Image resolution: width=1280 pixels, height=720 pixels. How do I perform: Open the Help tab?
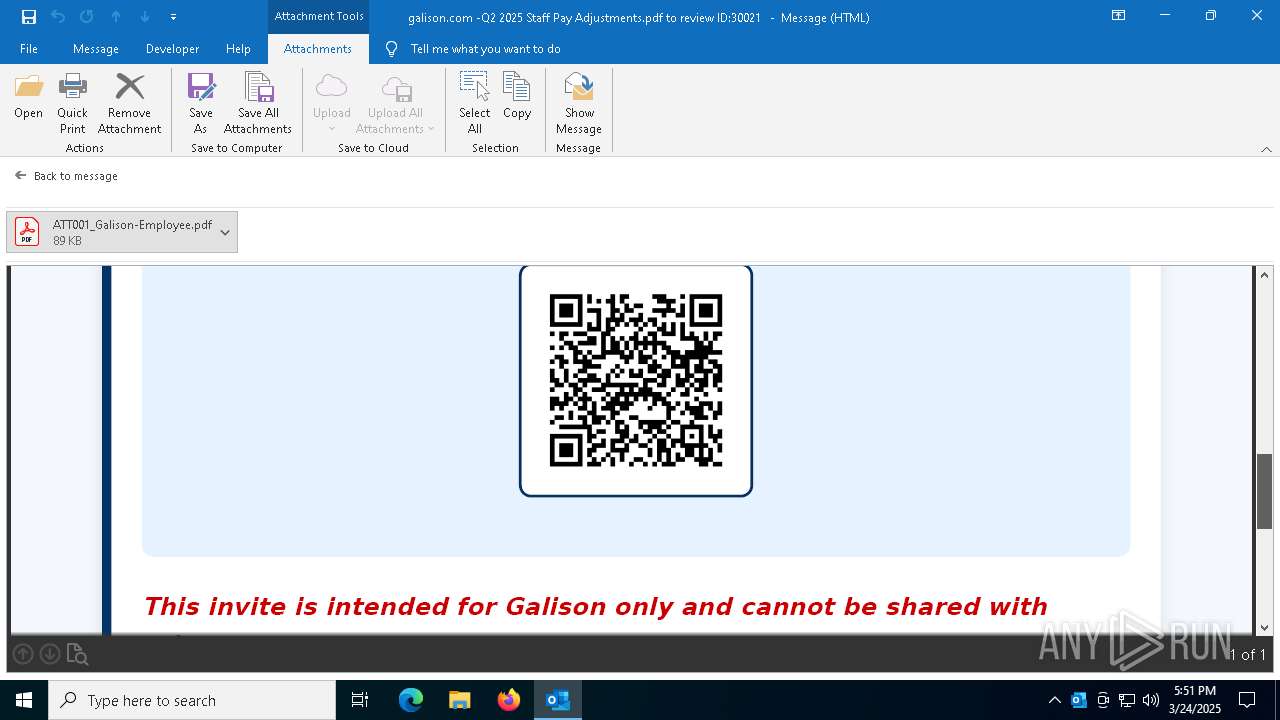pos(238,49)
